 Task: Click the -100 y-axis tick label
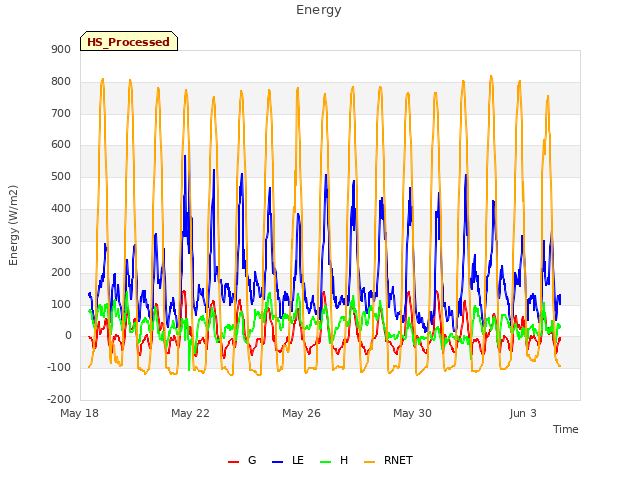click(59, 367)
